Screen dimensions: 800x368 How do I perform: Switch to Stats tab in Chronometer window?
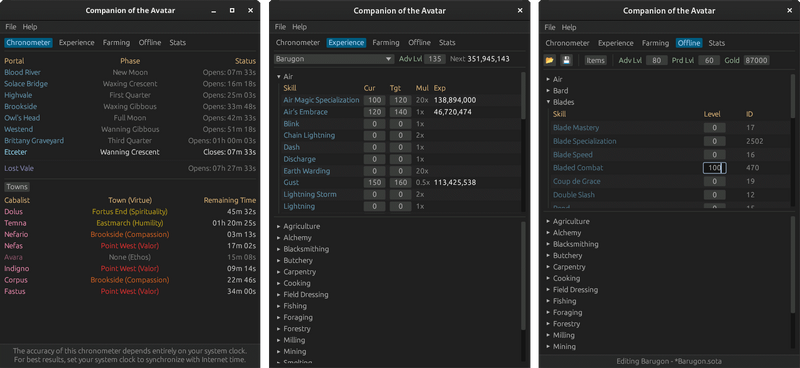point(178,42)
